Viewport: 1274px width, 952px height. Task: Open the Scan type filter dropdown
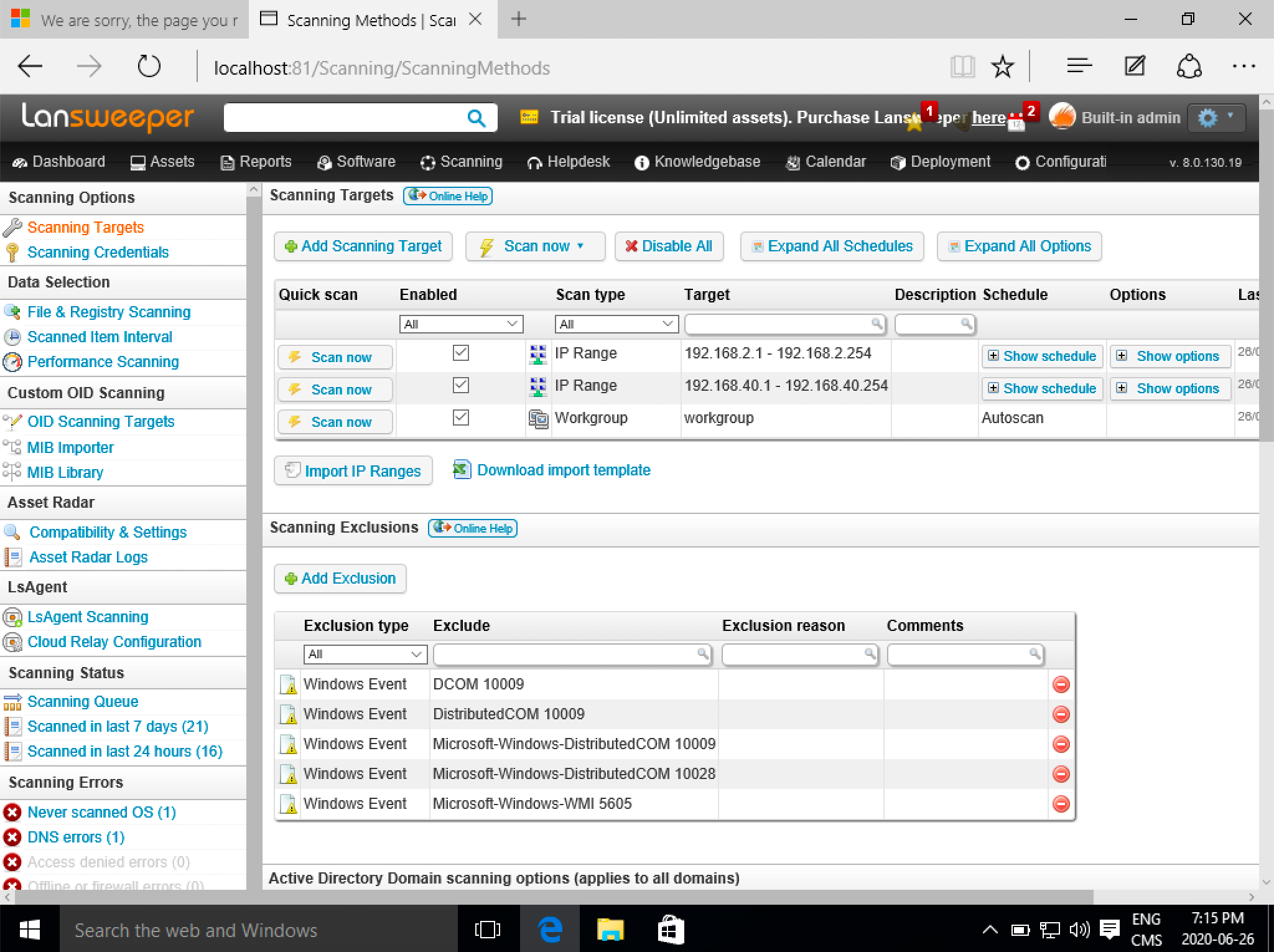tap(616, 324)
